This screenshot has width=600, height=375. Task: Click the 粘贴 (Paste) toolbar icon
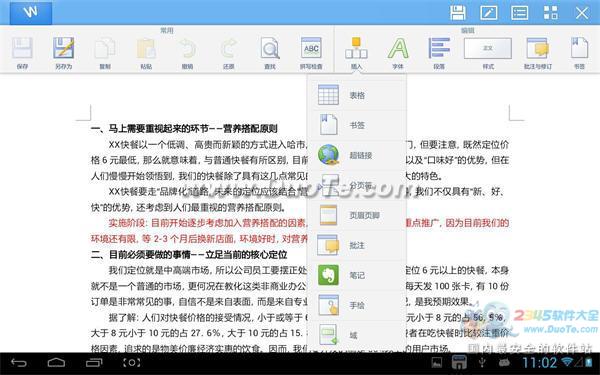click(x=146, y=53)
